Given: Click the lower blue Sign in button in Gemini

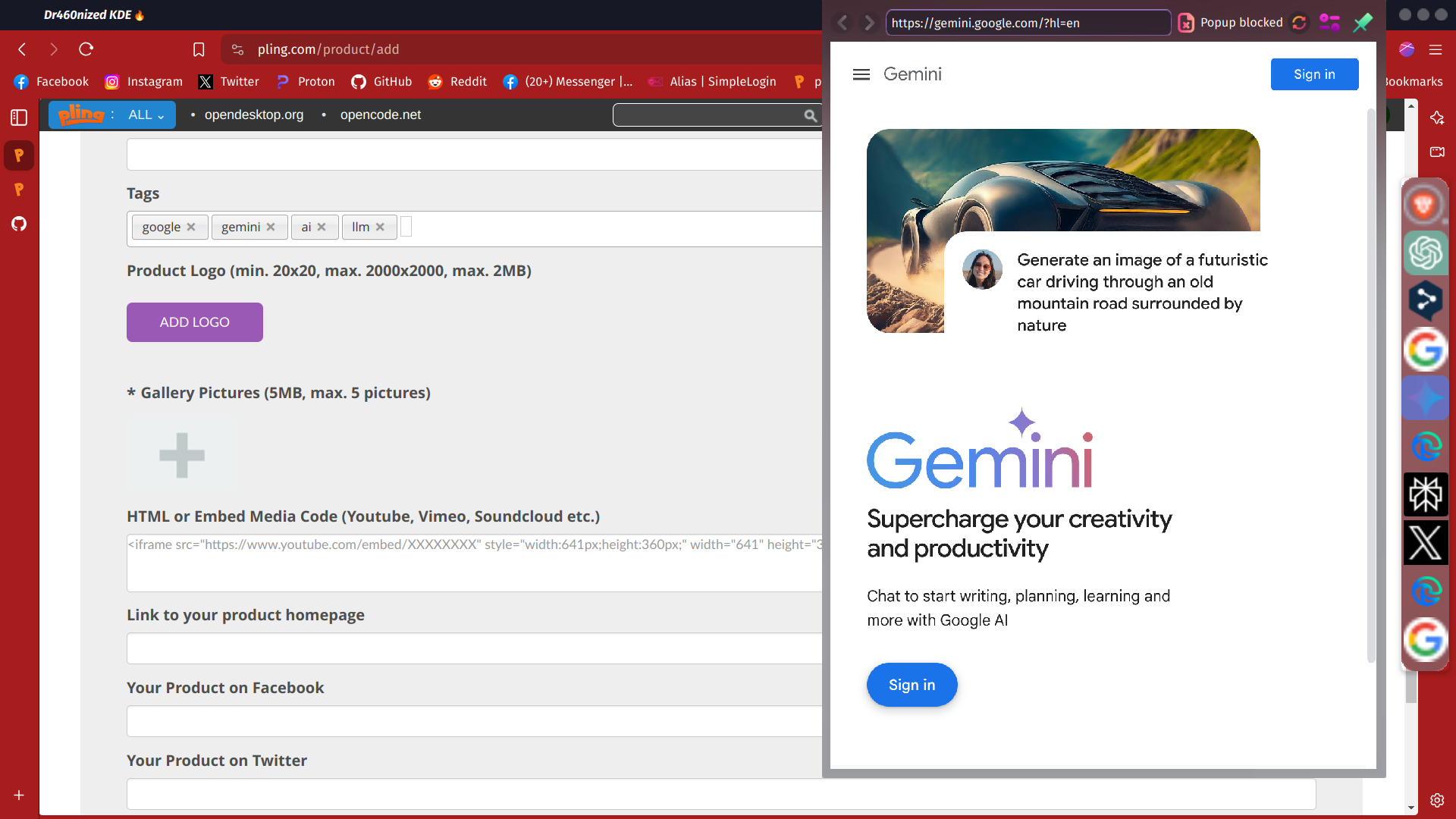Looking at the screenshot, I should point(912,685).
